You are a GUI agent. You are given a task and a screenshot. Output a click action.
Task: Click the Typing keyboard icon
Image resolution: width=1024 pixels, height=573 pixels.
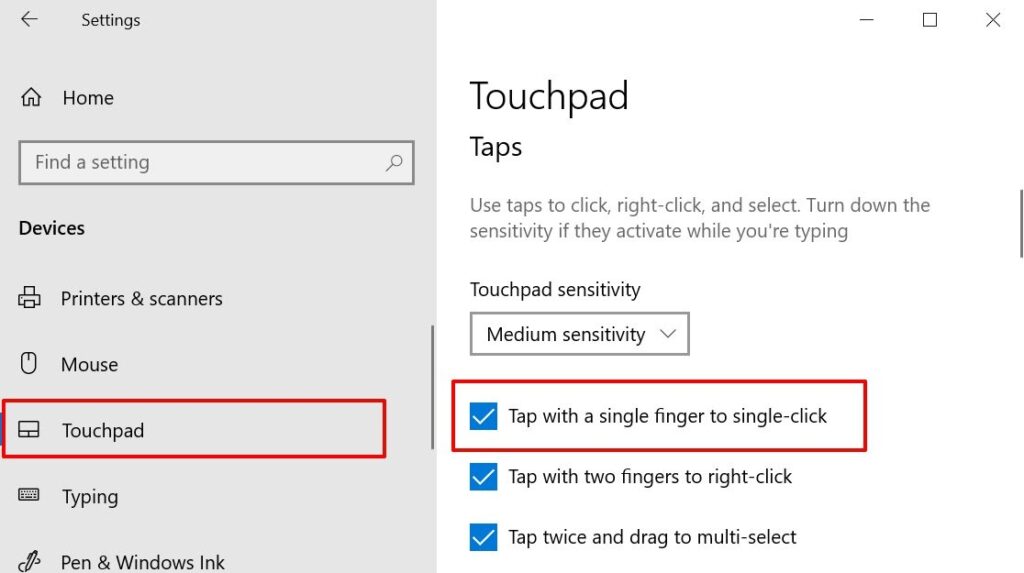pos(29,496)
